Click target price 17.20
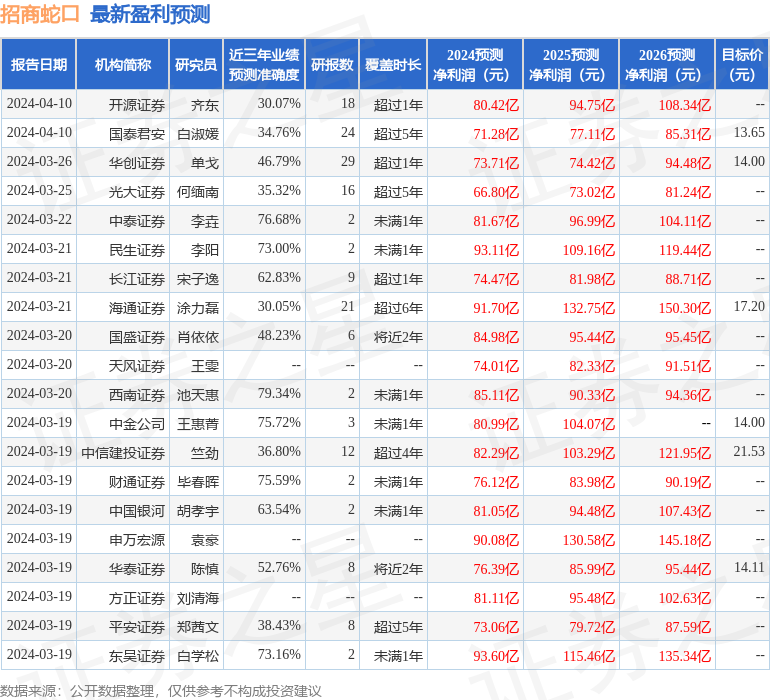The height and width of the screenshot is (700, 770). (x=749, y=307)
